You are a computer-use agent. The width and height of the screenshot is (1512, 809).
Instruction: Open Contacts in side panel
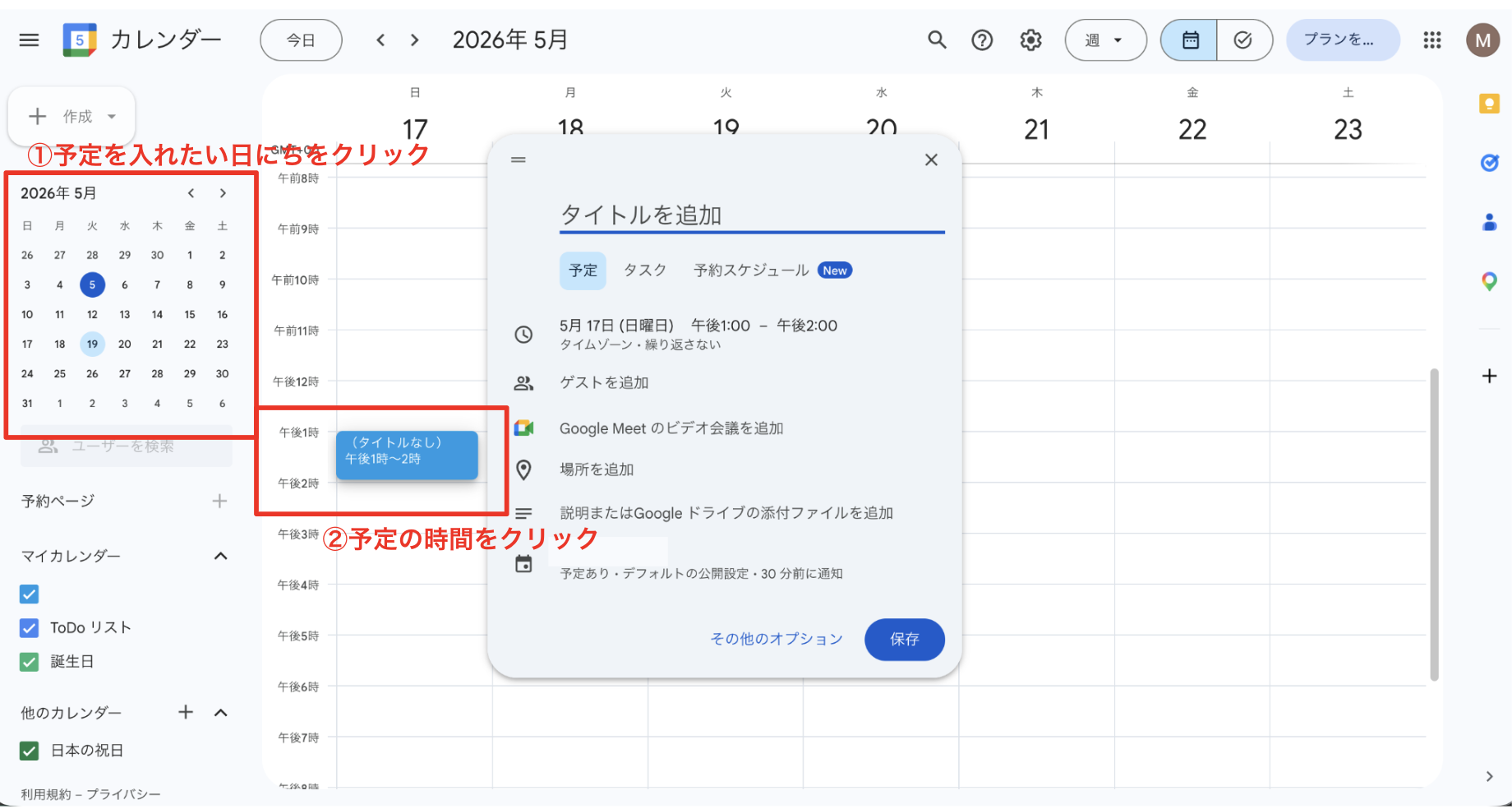click(1489, 222)
